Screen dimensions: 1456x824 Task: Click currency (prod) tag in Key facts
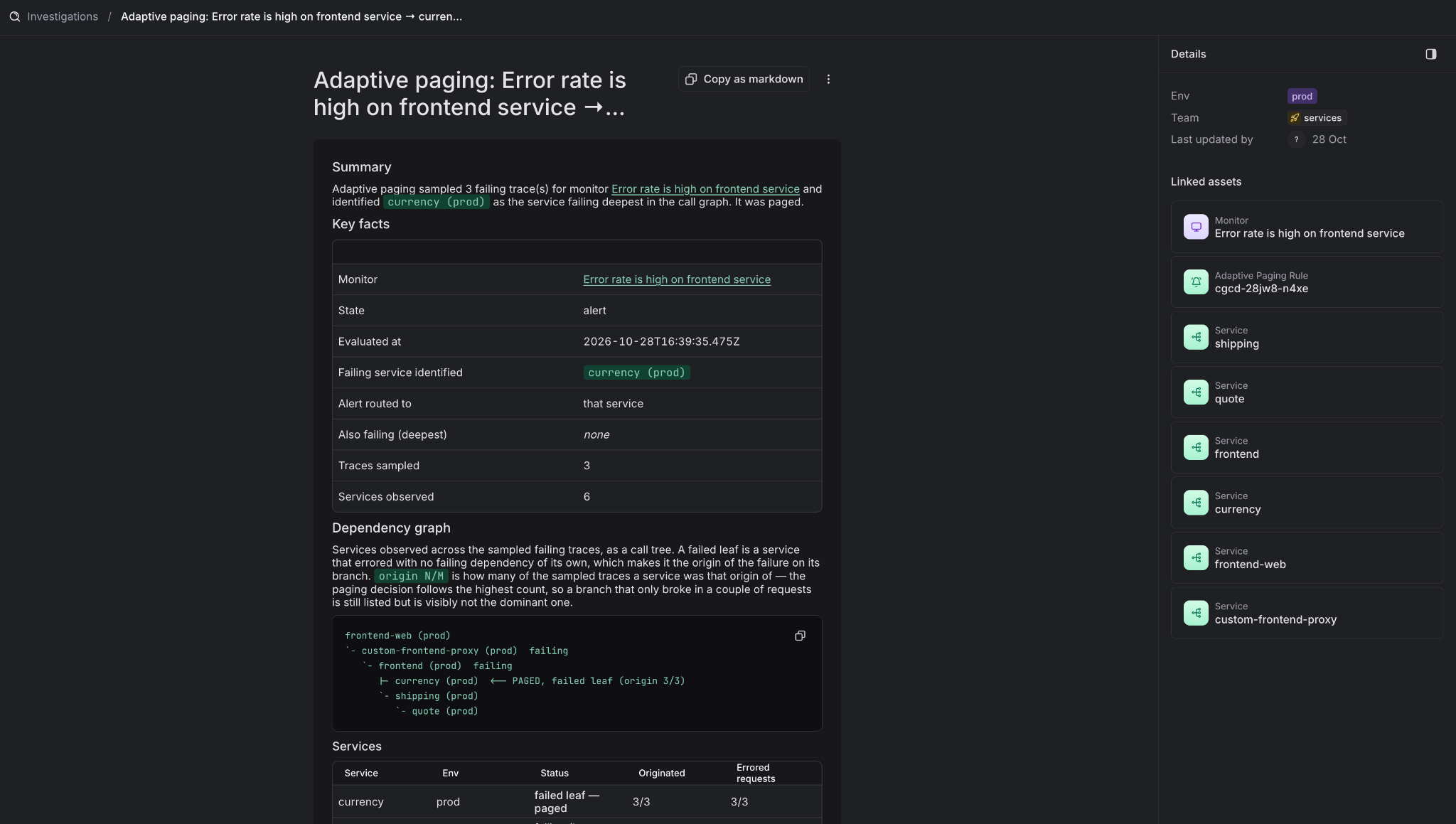point(636,373)
